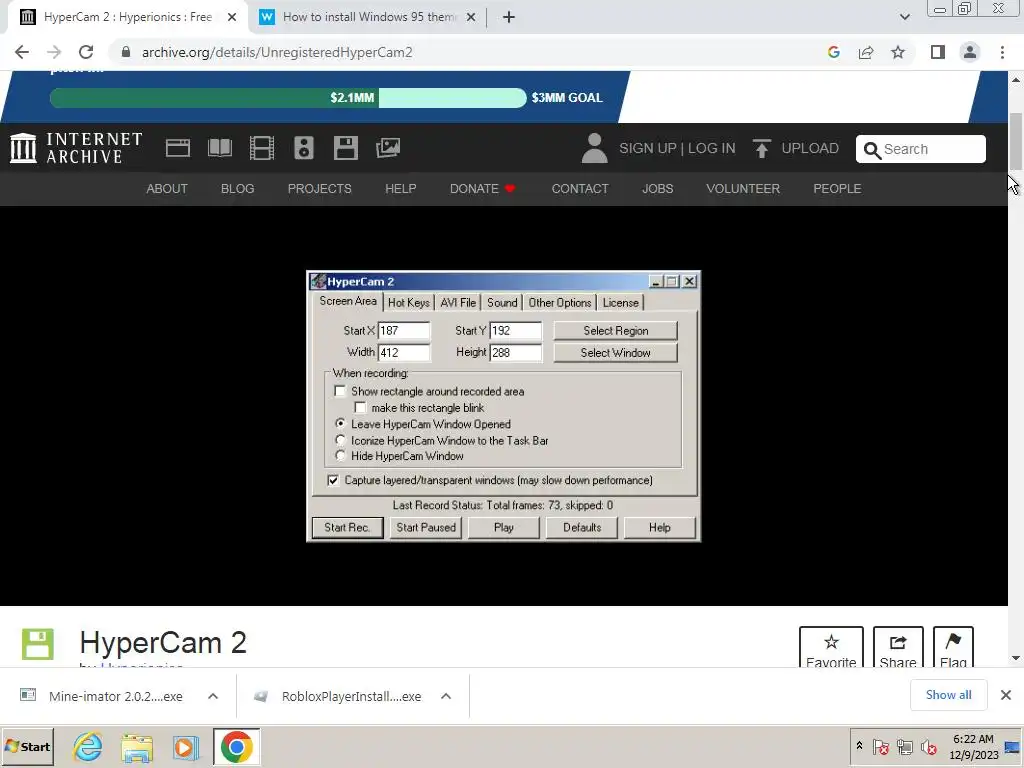The image size is (1024, 768).
Task: Expand the Mine-imator download options arrow
Action: [213, 696]
